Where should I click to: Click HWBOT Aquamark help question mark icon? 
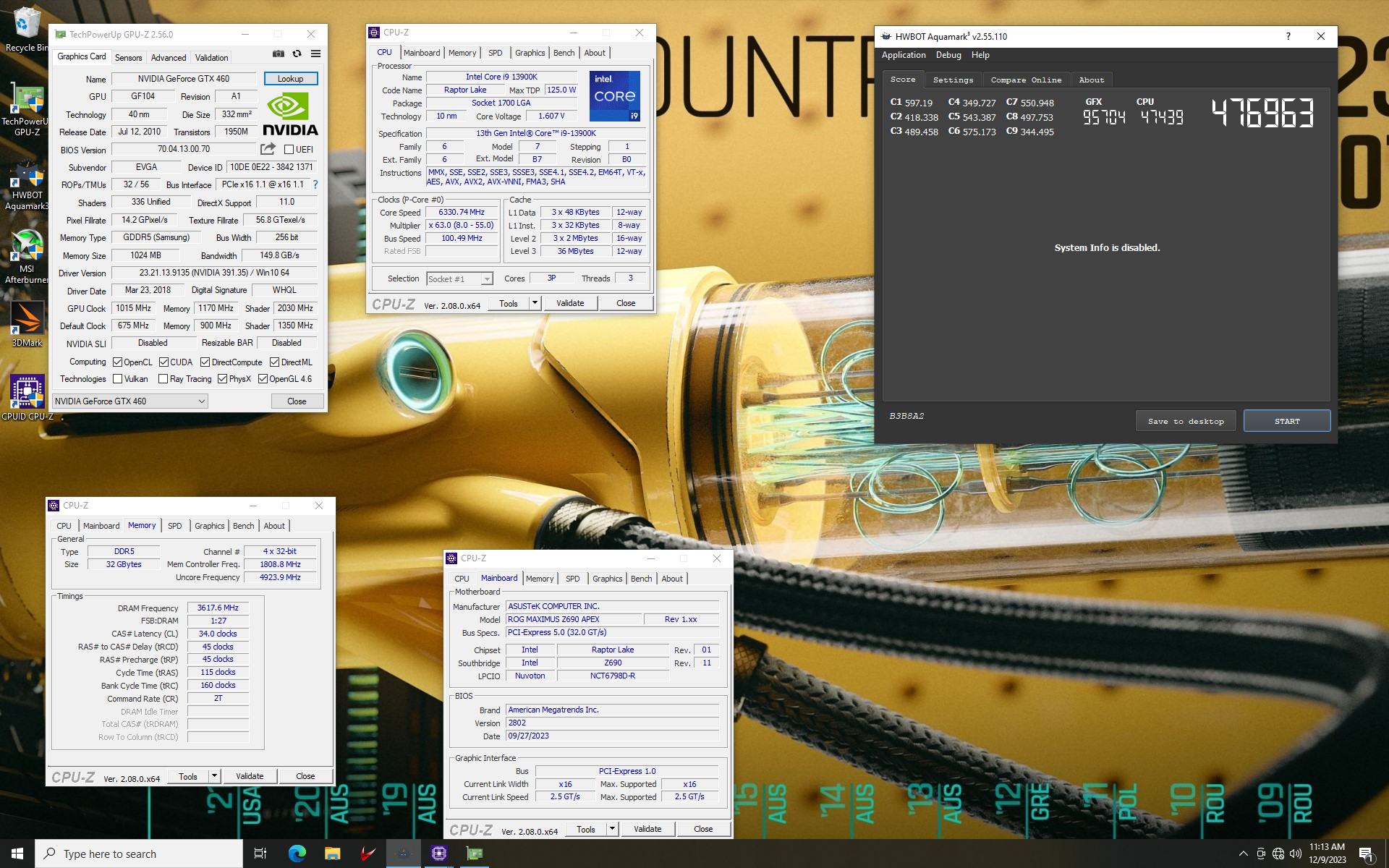(x=1288, y=36)
